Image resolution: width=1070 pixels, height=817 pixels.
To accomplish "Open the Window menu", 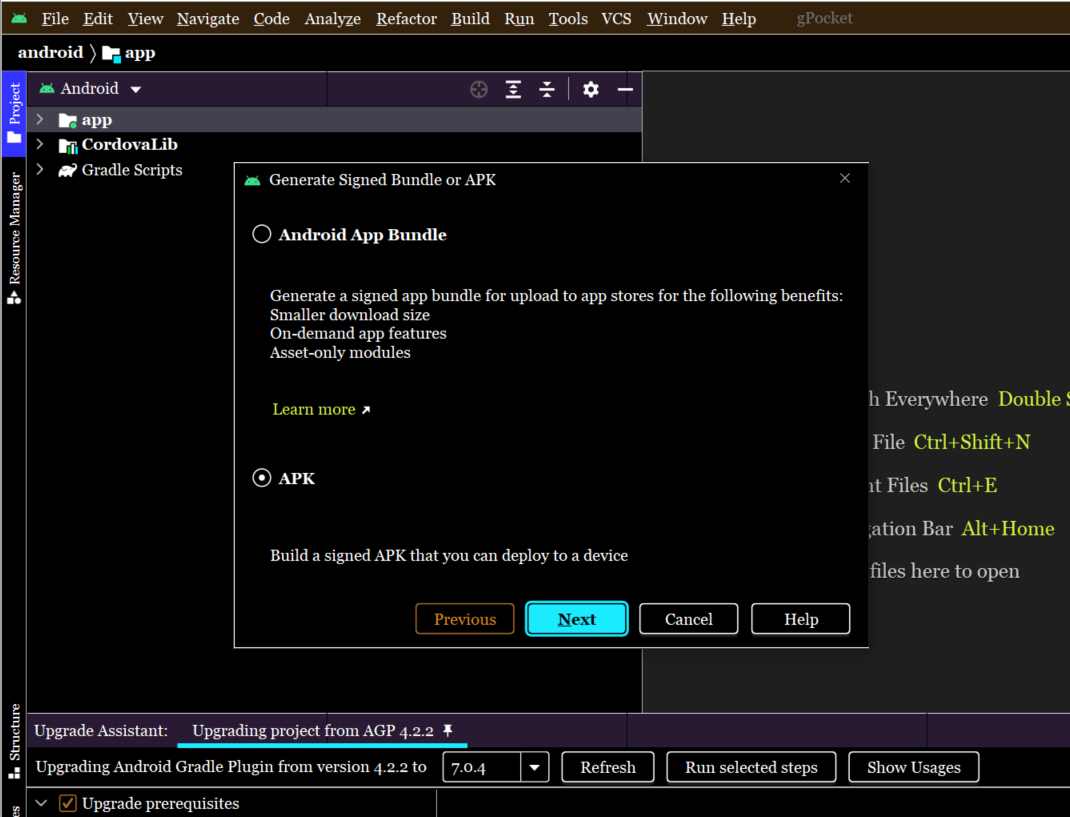I will click(x=677, y=19).
